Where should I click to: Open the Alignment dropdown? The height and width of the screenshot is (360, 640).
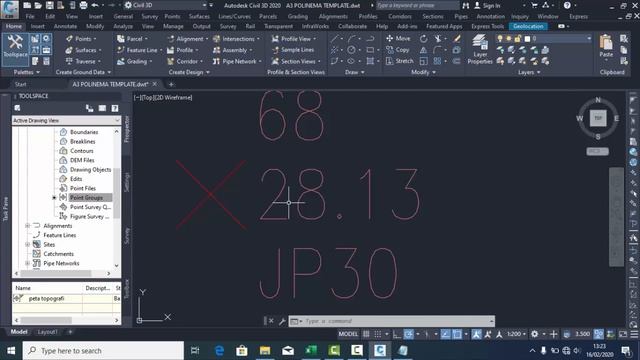[188, 39]
